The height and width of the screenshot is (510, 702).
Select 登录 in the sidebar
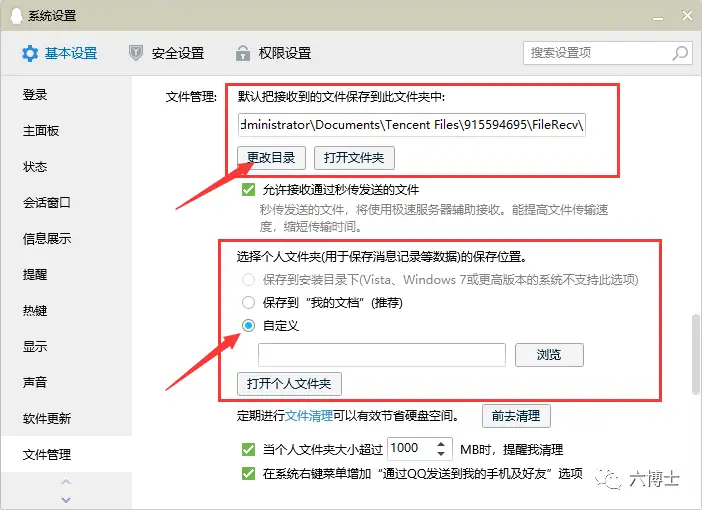35,94
